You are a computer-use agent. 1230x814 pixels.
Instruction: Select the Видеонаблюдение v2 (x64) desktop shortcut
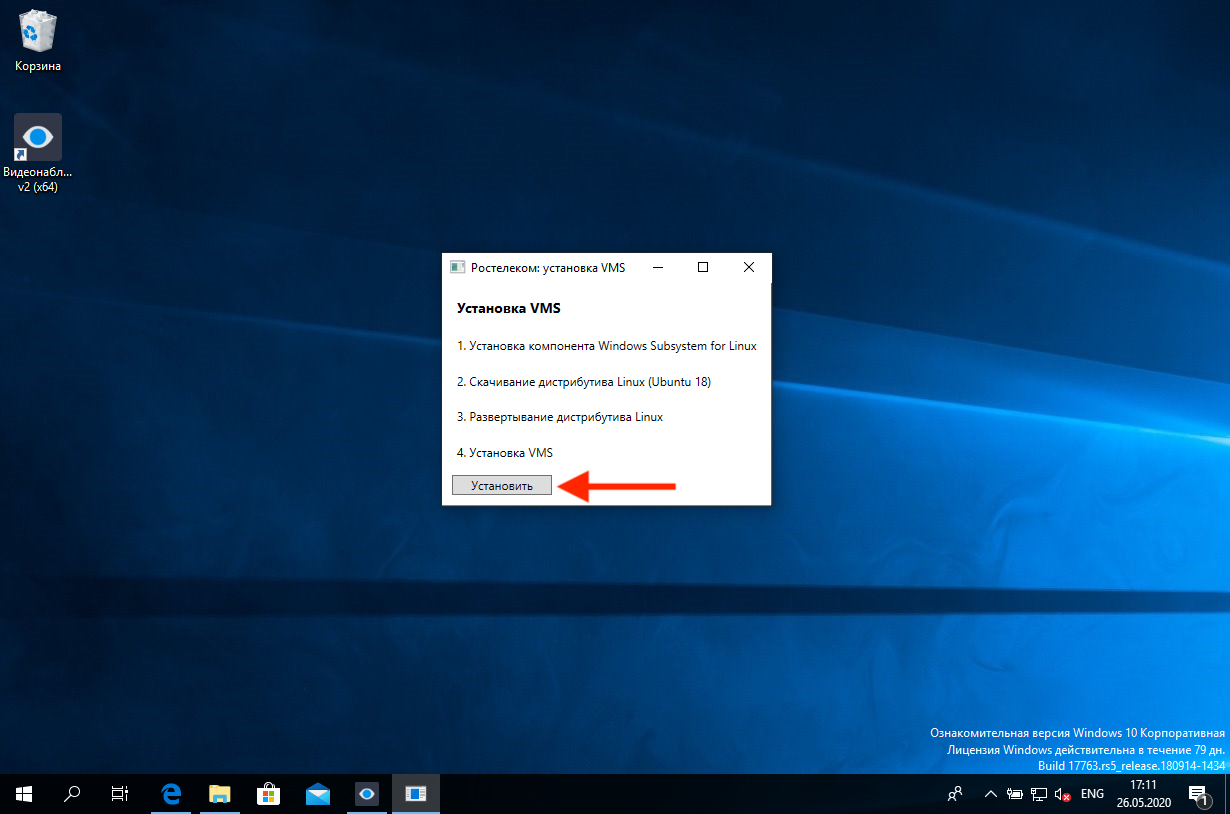click(38, 153)
